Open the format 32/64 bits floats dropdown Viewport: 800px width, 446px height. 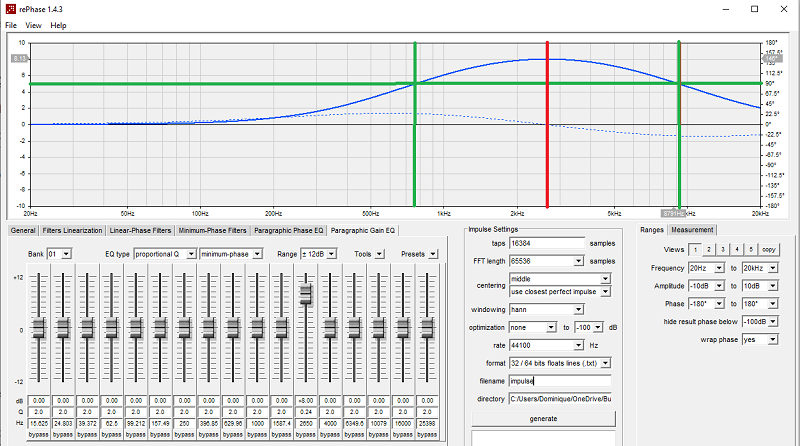tap(605, 363)
